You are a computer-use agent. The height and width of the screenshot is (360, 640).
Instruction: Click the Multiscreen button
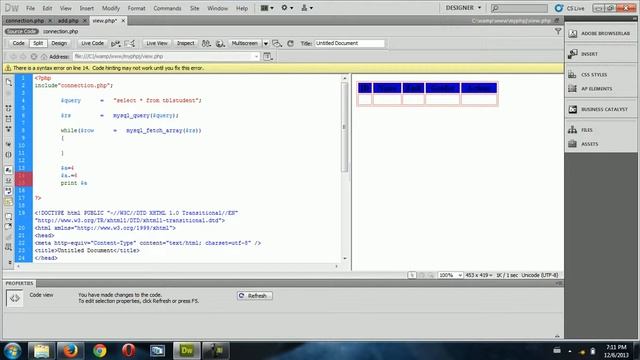pos(244,43)
